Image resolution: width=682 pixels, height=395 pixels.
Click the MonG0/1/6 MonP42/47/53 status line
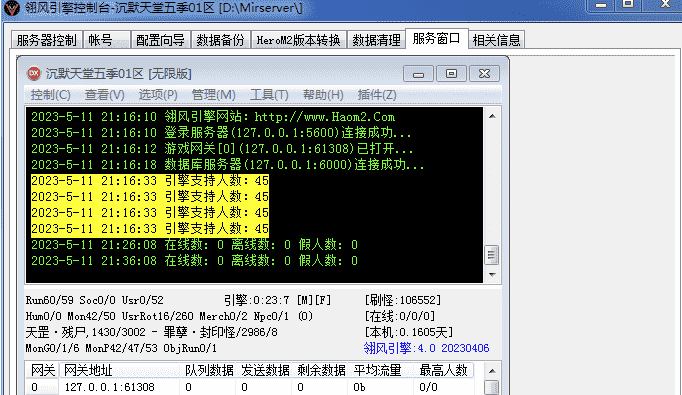pyautogui.click(x=121, y=348)
